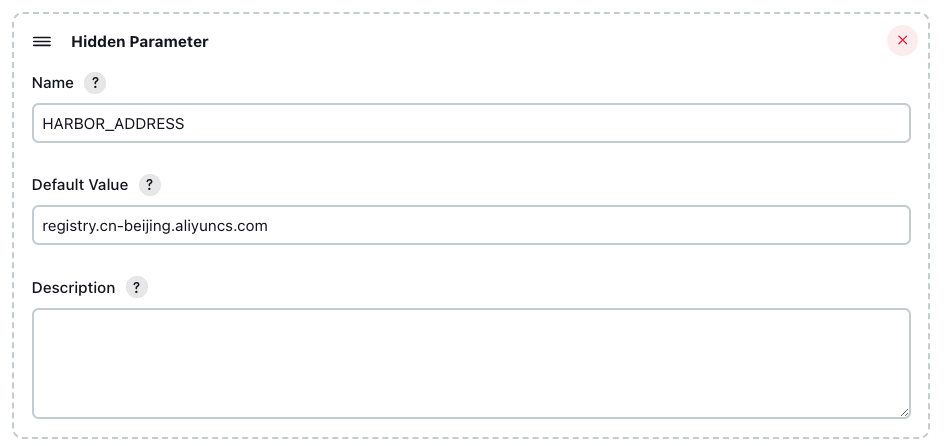Focus the Name input with HARBOR_ADDRESS
Viewport: 947px width, 446px height.
pos(471,123)
